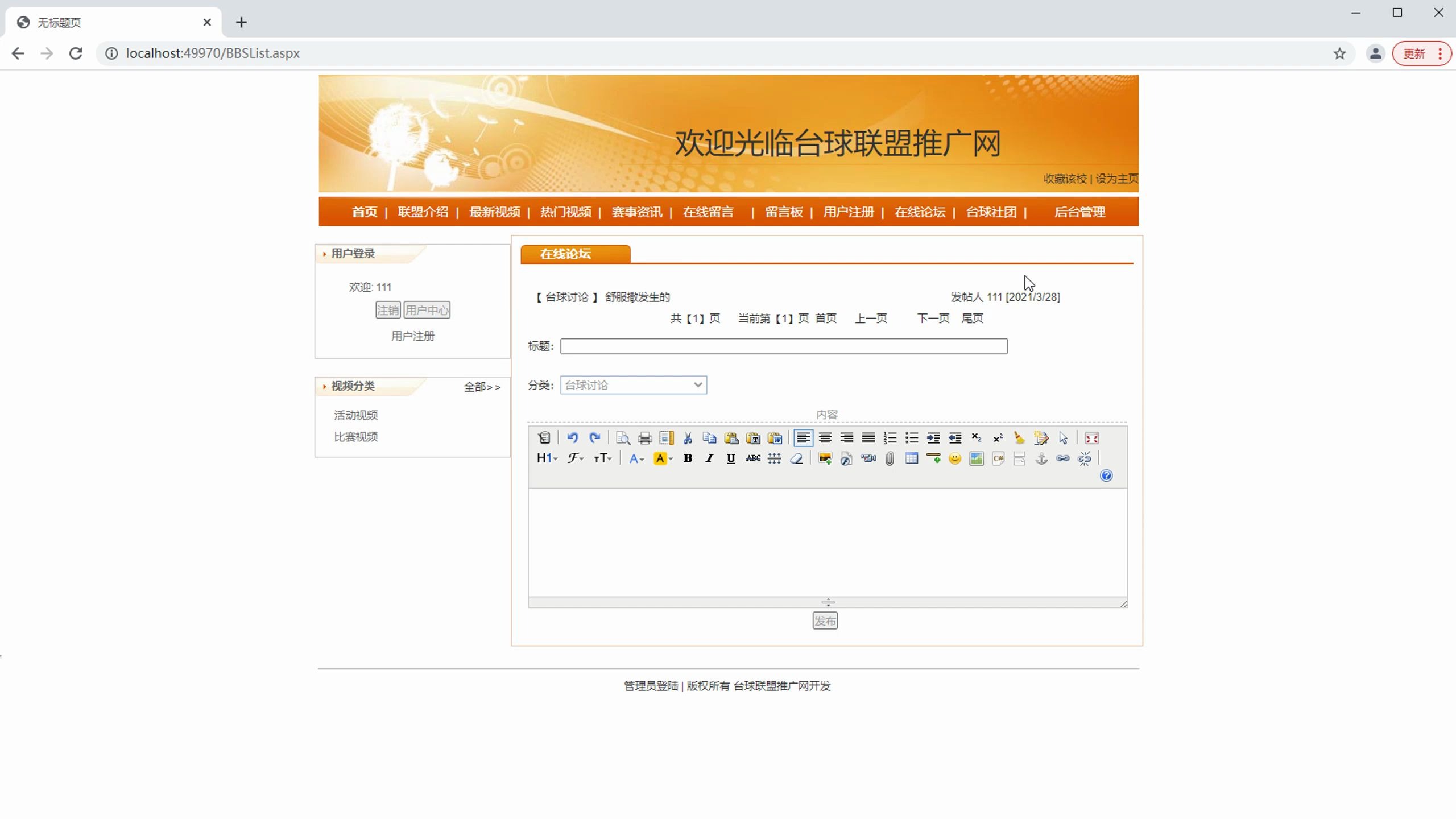Toggle strikethrough ABC formatting

point(753,458)
